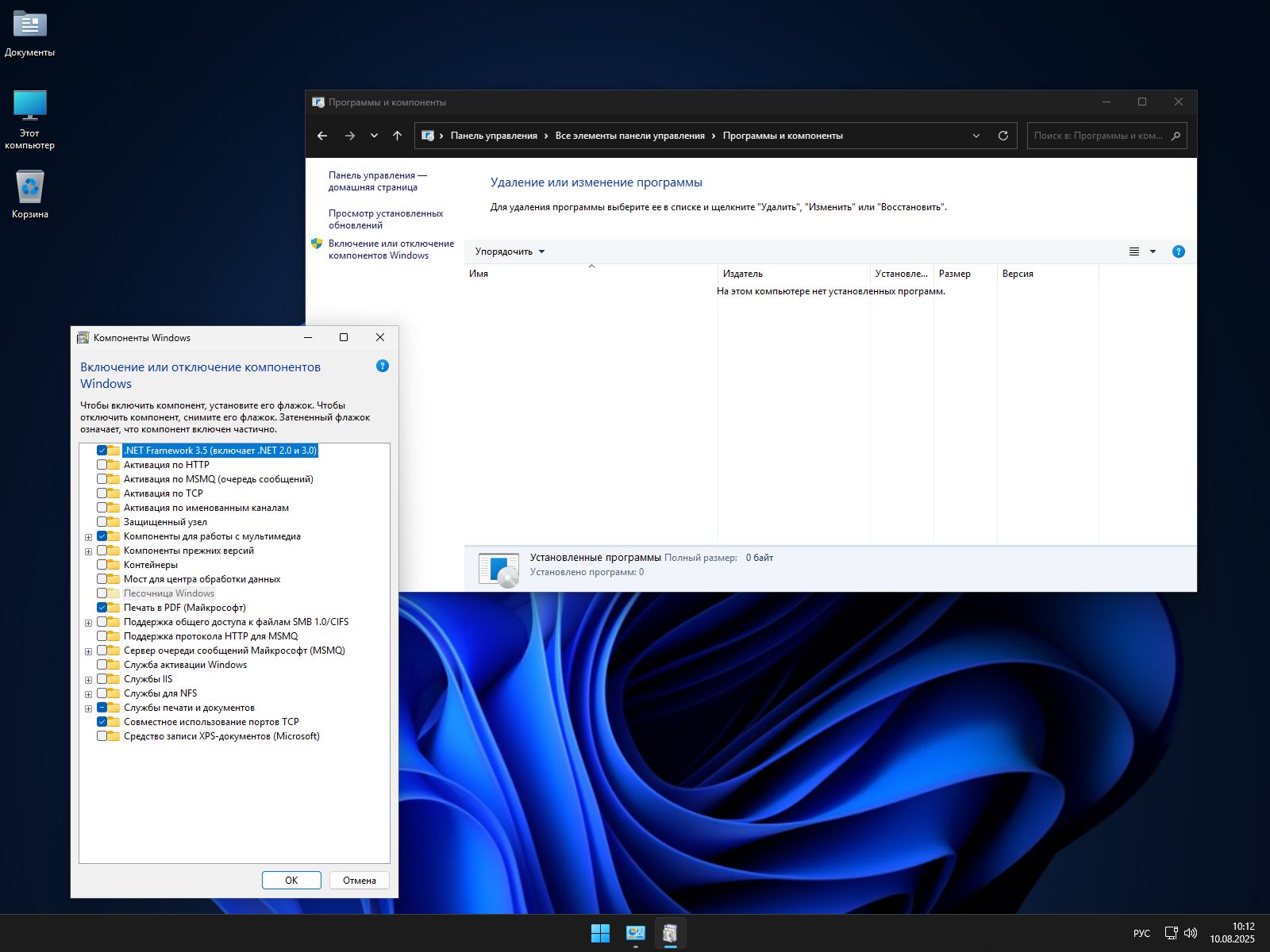Image resolution: width=1270 pixels, height=952 pixels.
Task: Open volume icon in system tray
Action: [x=1191, y=933]
